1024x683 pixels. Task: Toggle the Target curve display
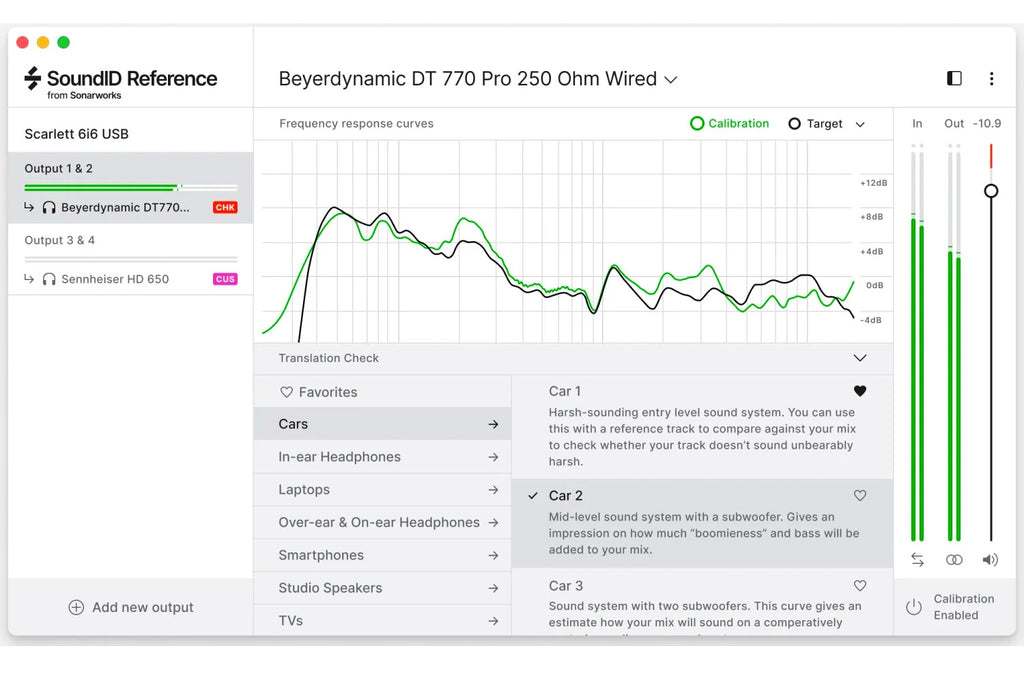tap(816, 123)
